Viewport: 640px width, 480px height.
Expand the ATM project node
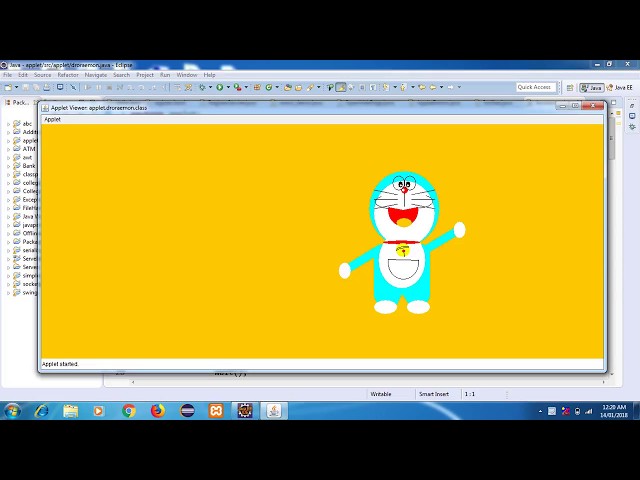click(x=9, y=149)
